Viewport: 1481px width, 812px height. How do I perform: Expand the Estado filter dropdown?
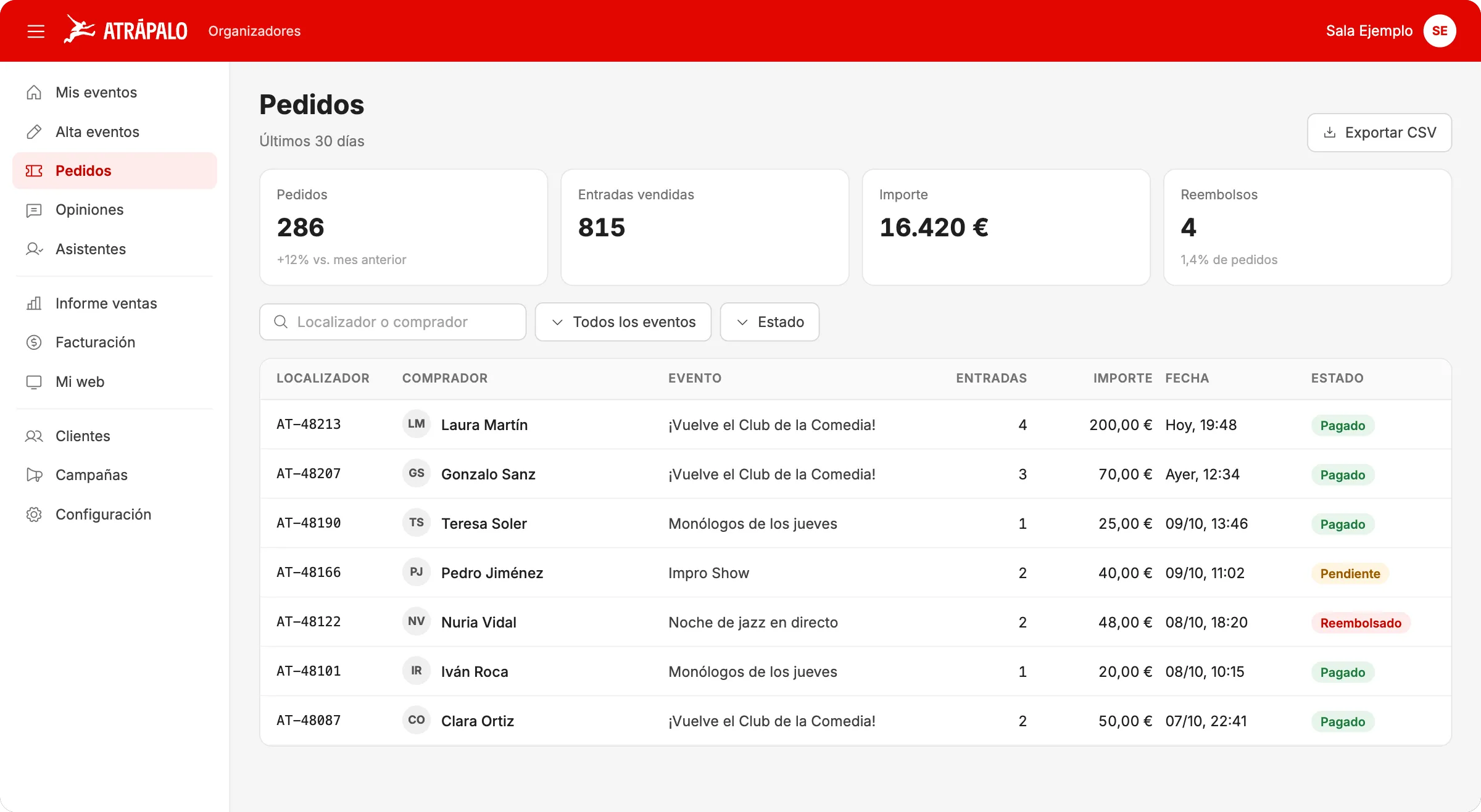[770, 322]
